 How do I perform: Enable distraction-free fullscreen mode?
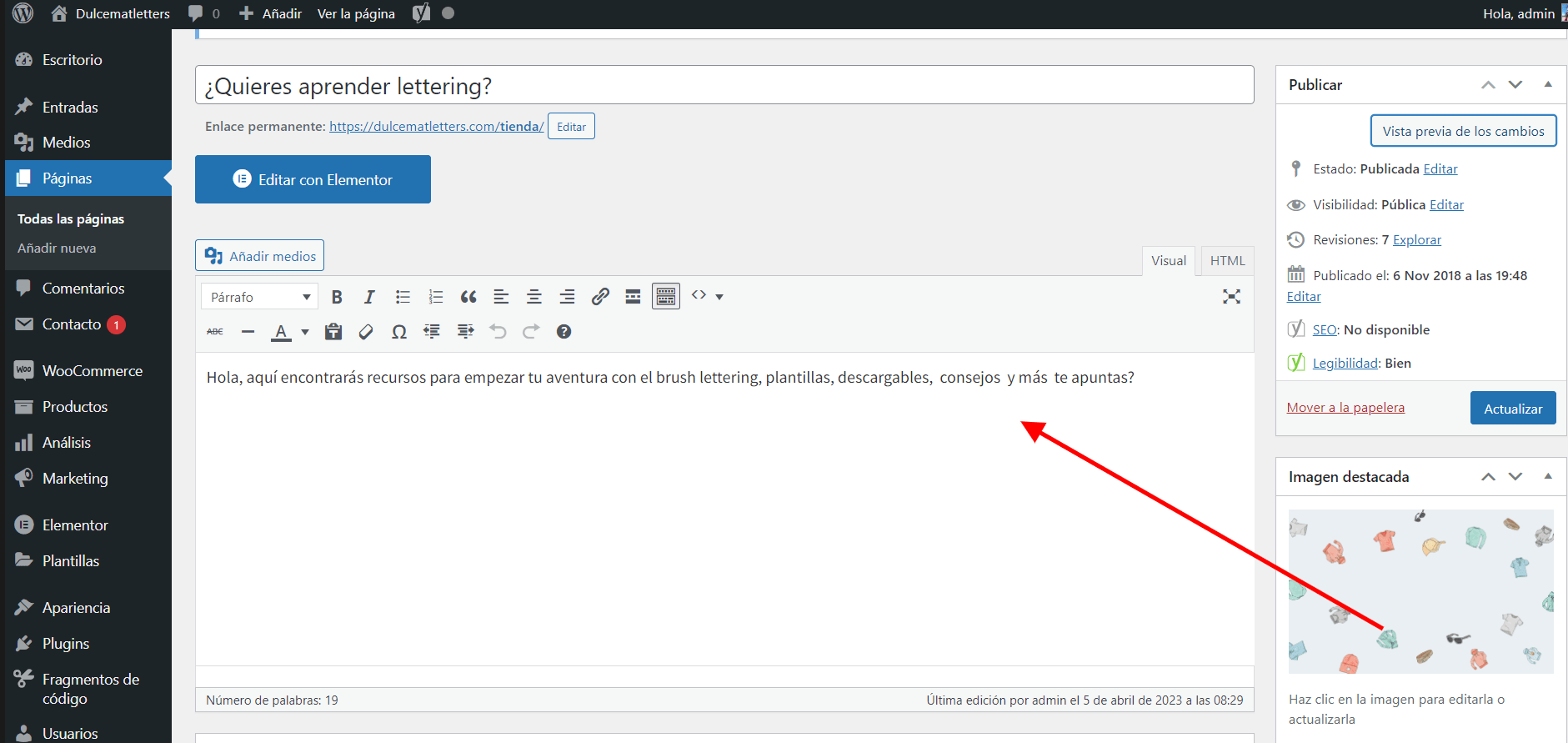coord(1231,297)
